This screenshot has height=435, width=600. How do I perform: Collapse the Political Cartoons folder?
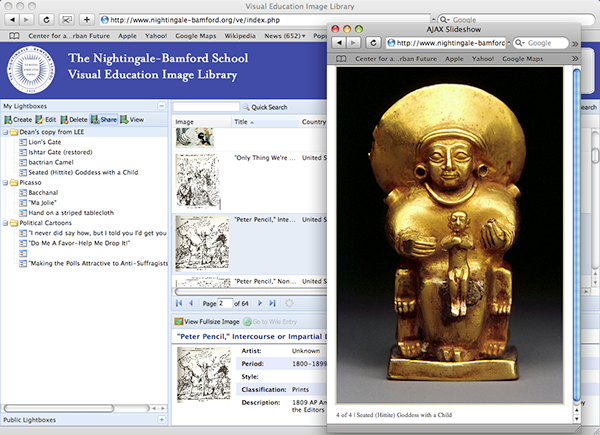pos(5,223)
